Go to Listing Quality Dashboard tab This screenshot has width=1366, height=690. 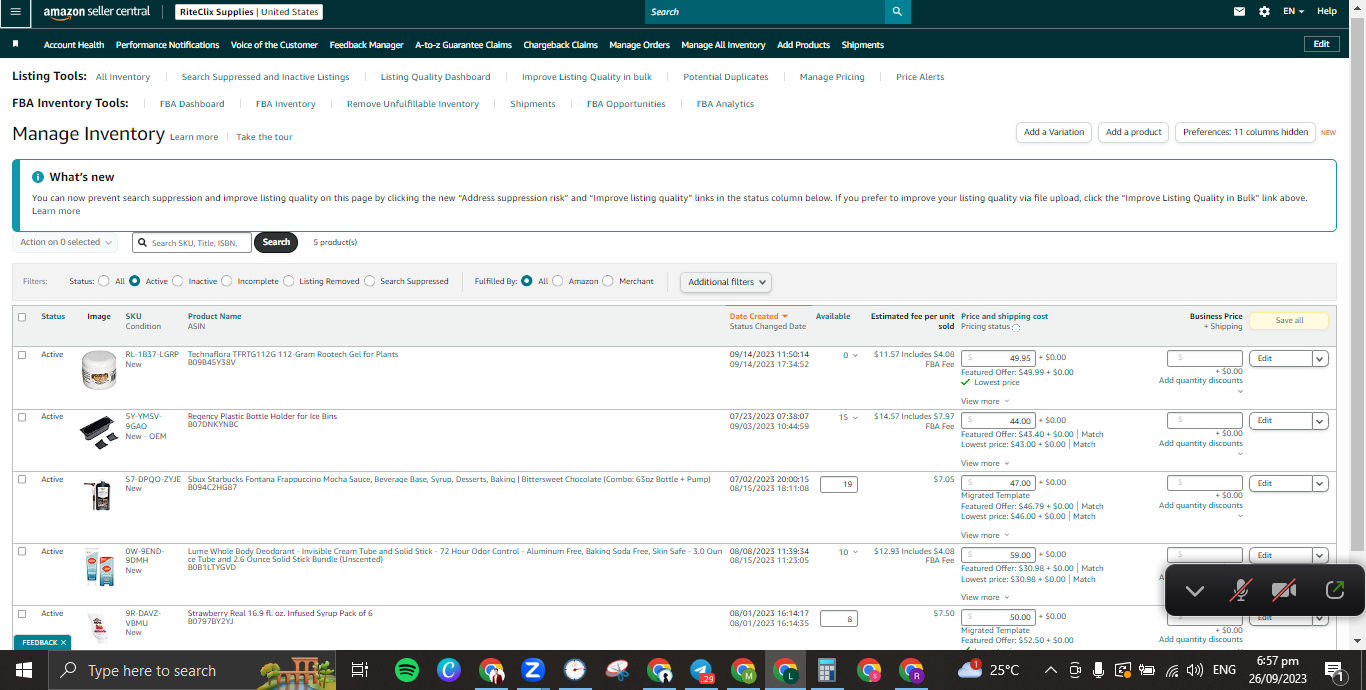click(x=435, y=77)
